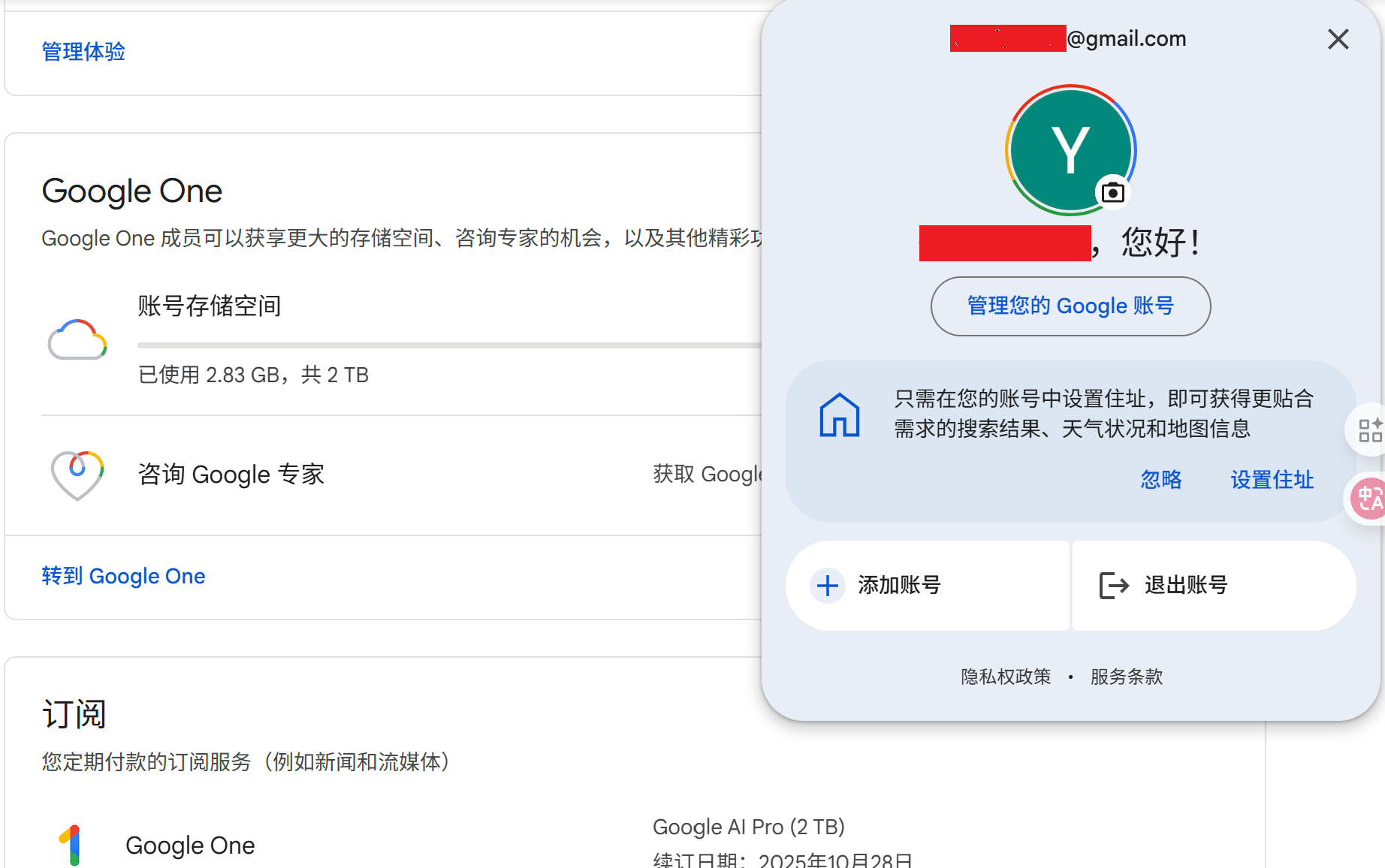
Task: Click the Google expert heart icon
Action: click(x=77, y=475)
